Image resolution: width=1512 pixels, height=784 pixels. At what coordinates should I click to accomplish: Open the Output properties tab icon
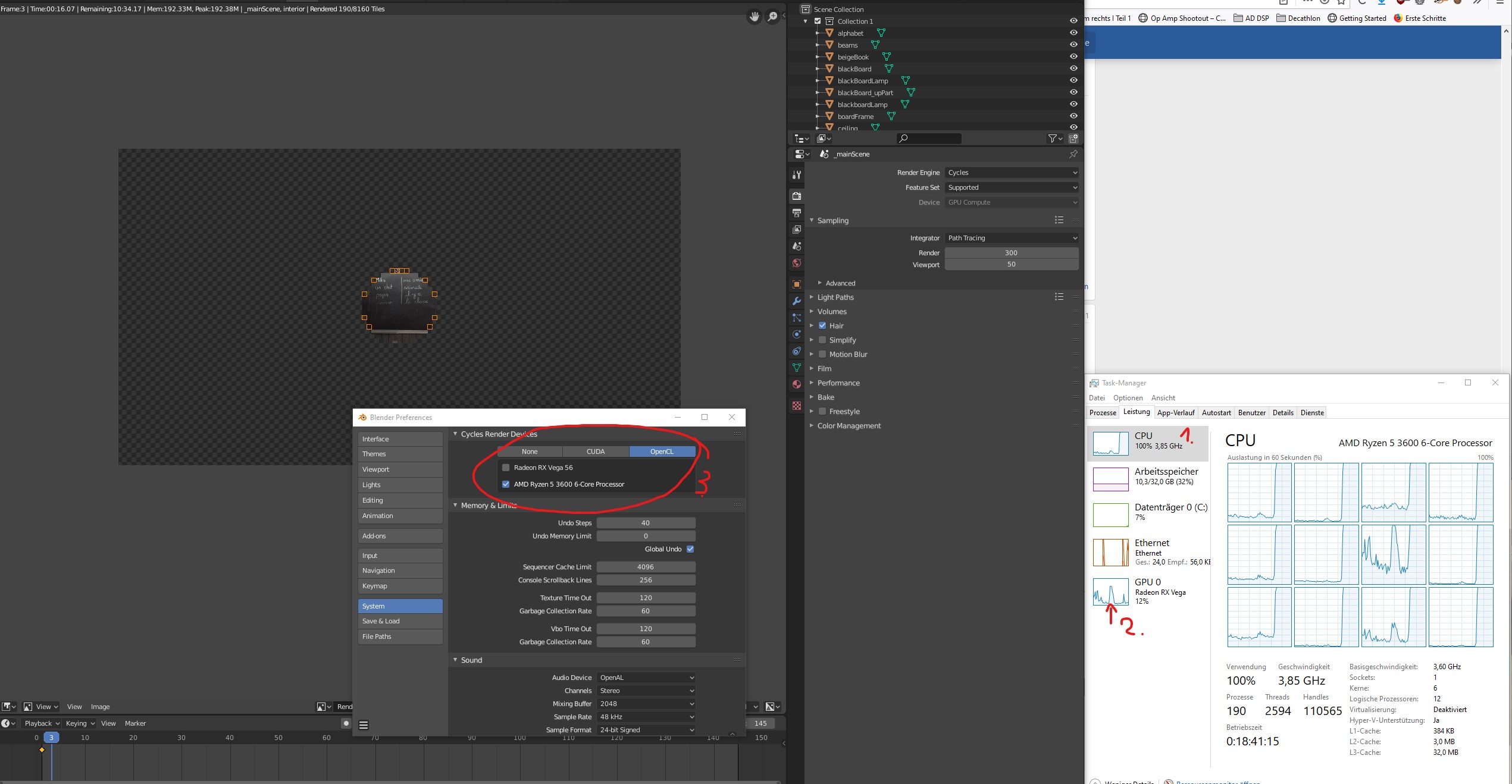point(797,212)
